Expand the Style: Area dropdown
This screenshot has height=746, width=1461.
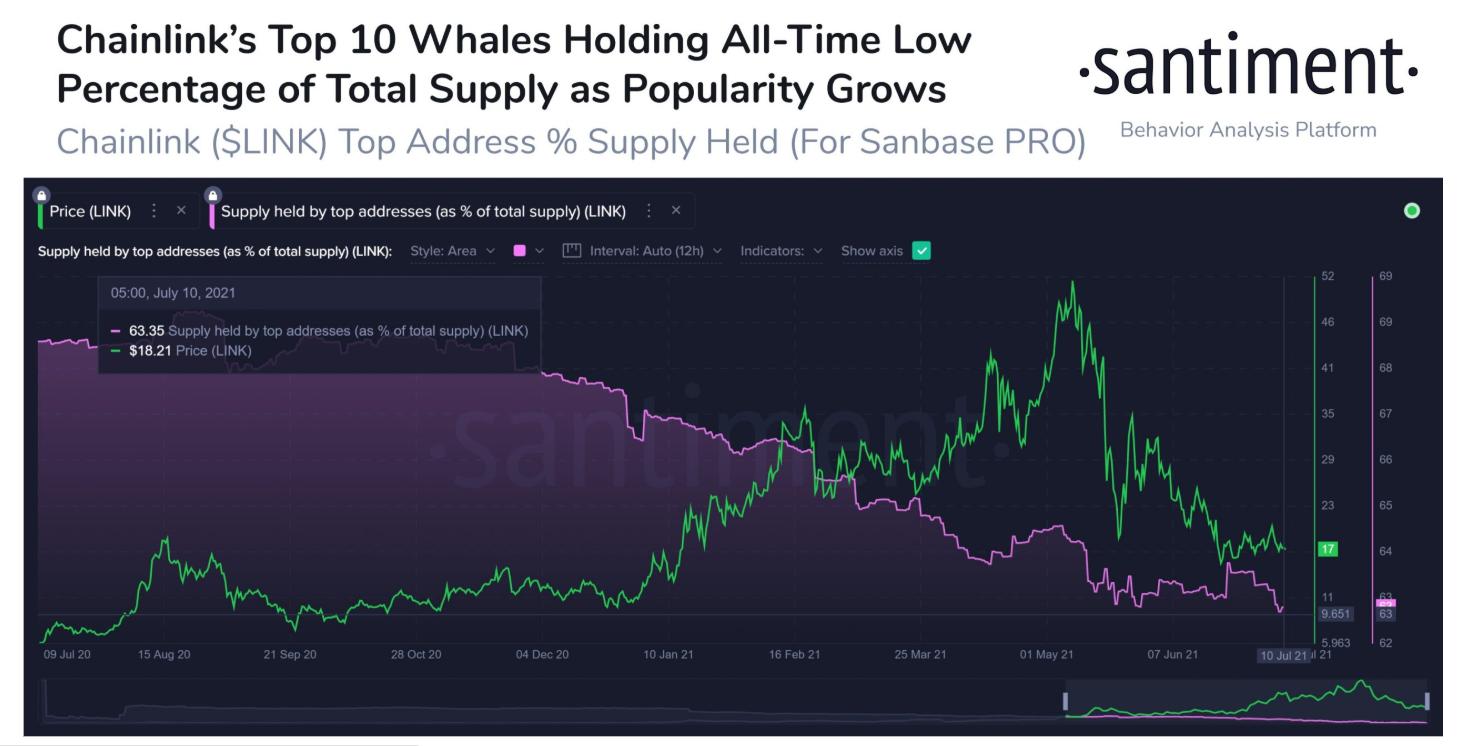pos(453,251)
